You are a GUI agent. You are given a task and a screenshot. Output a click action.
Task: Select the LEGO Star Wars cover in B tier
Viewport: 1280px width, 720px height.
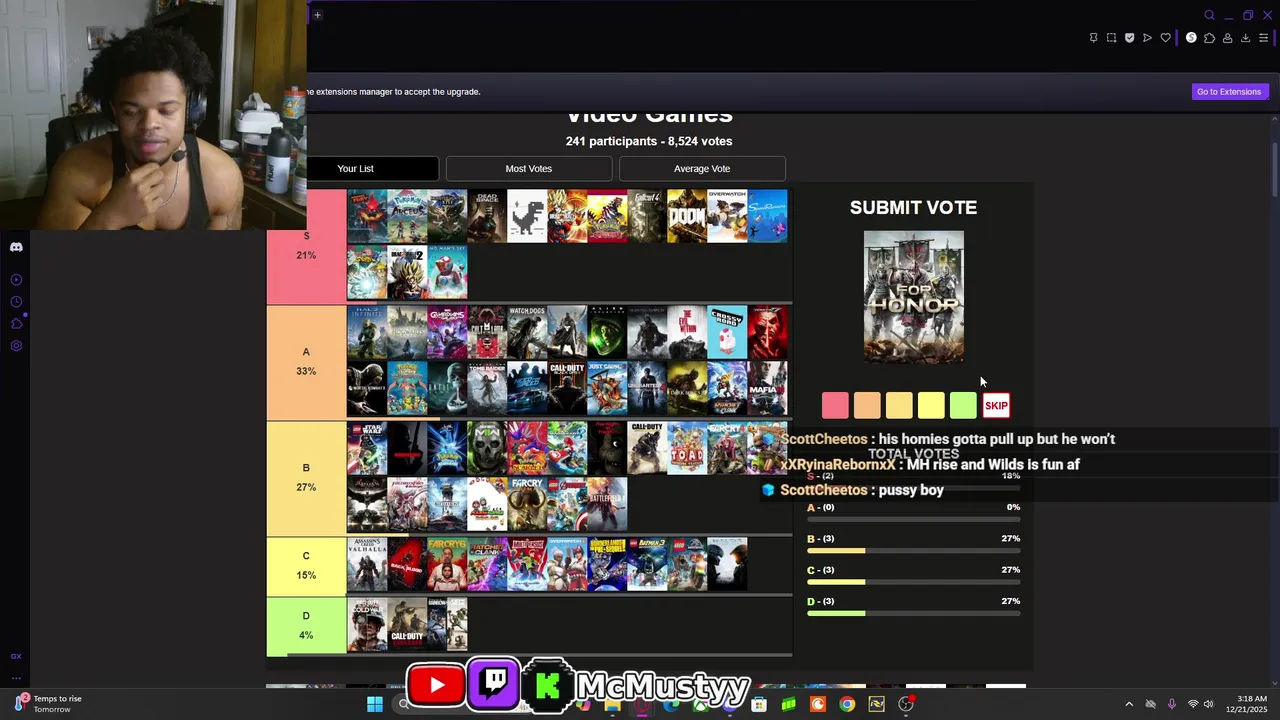coord(367,448)
